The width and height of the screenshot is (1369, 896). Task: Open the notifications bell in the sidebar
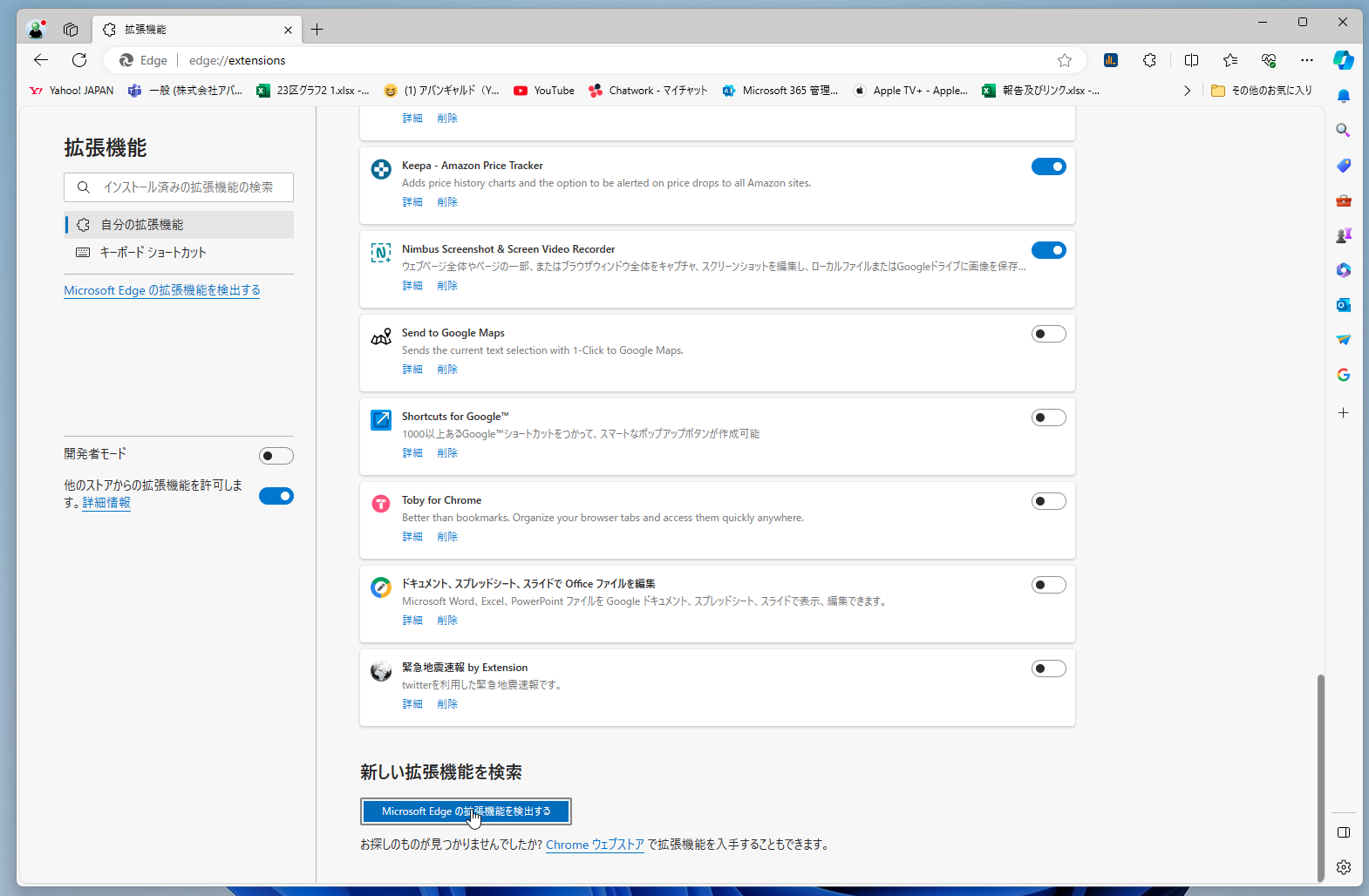1344,96
